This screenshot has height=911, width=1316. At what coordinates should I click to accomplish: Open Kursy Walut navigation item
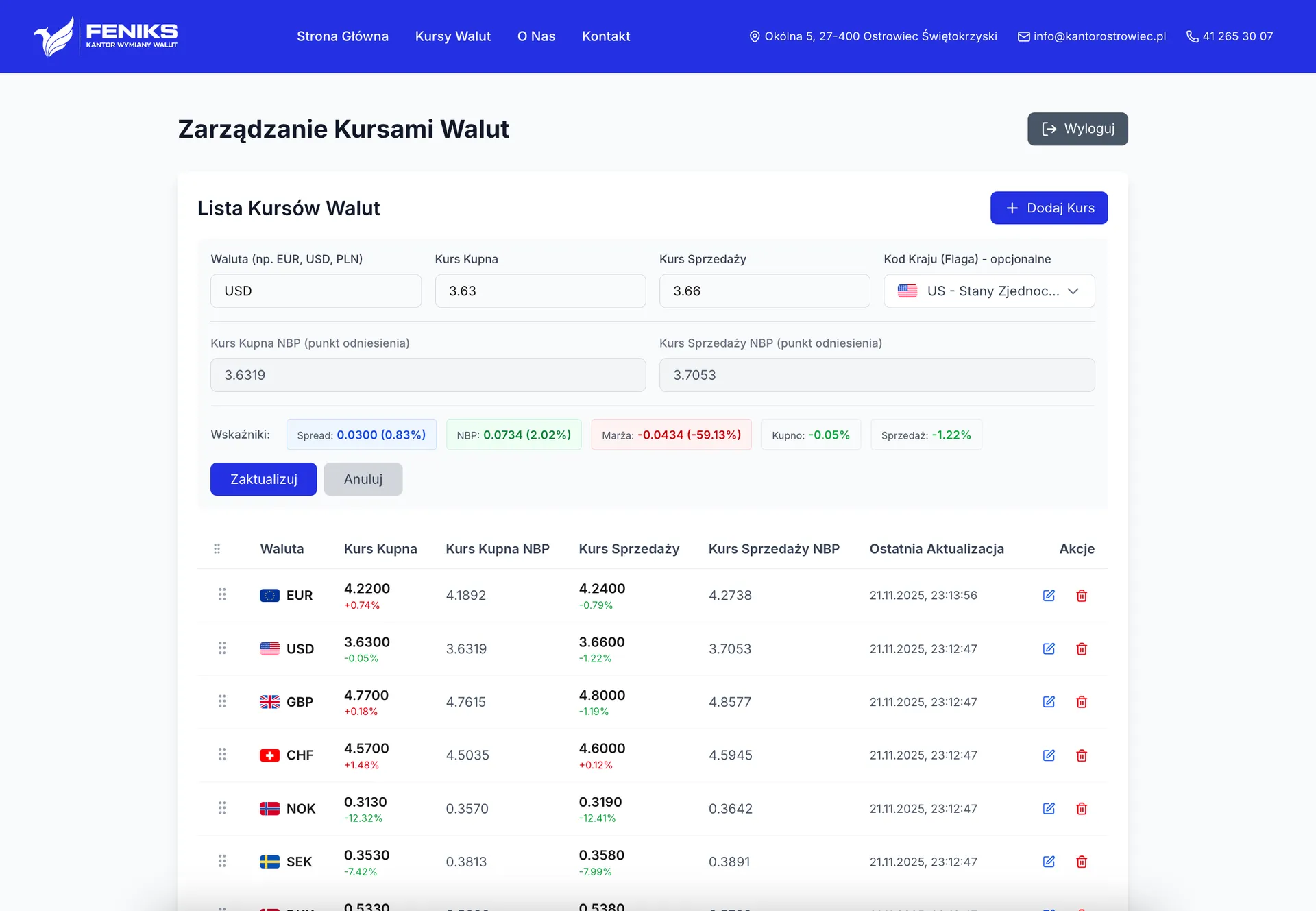pos(452,36)
